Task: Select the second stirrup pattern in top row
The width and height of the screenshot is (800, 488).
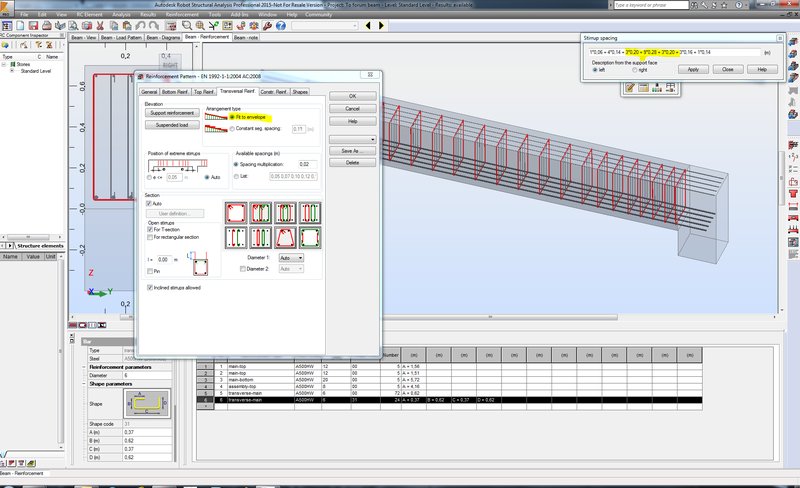Action: [261, 213]
